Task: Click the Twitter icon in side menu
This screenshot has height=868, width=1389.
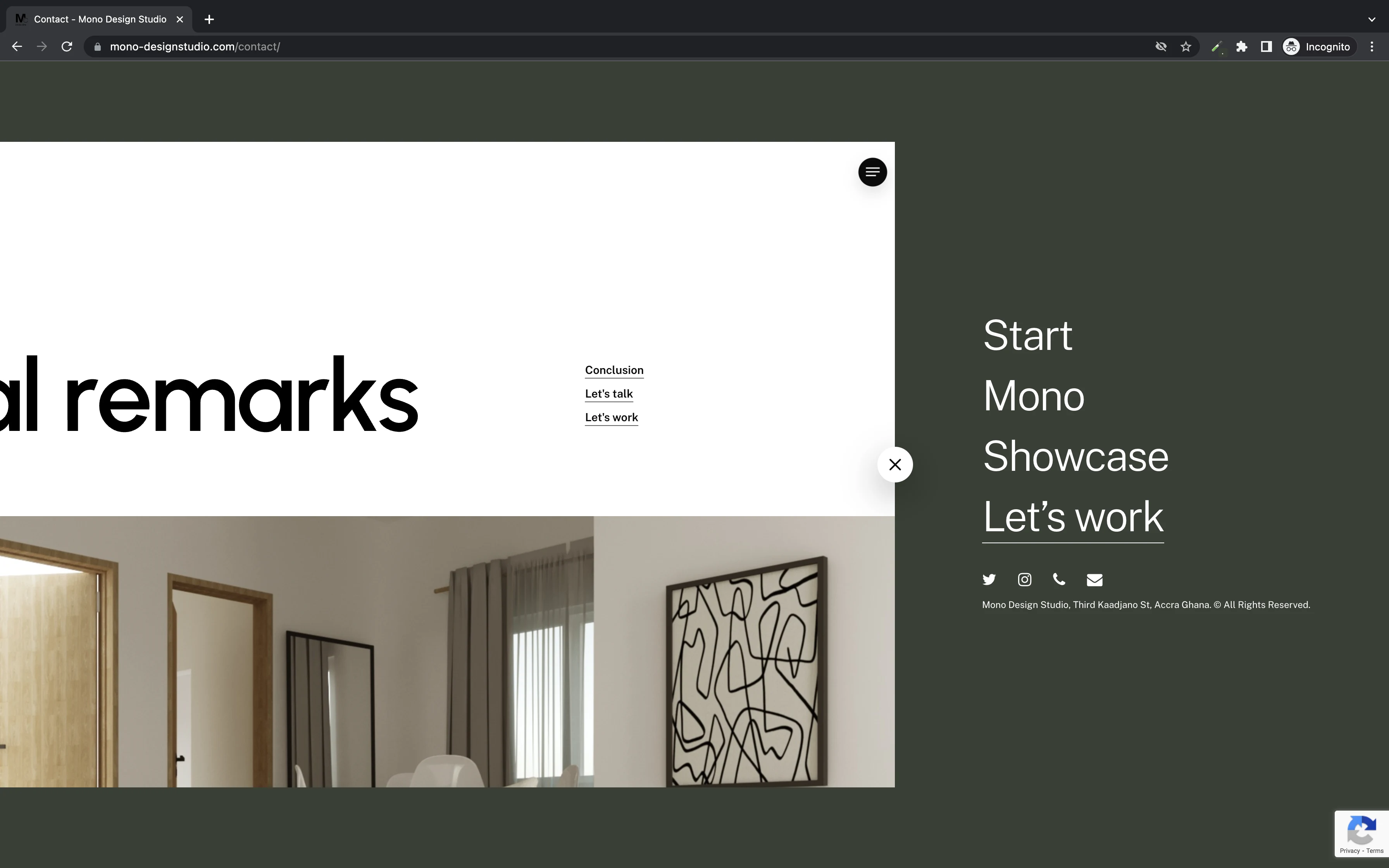Action: point(988,579)
